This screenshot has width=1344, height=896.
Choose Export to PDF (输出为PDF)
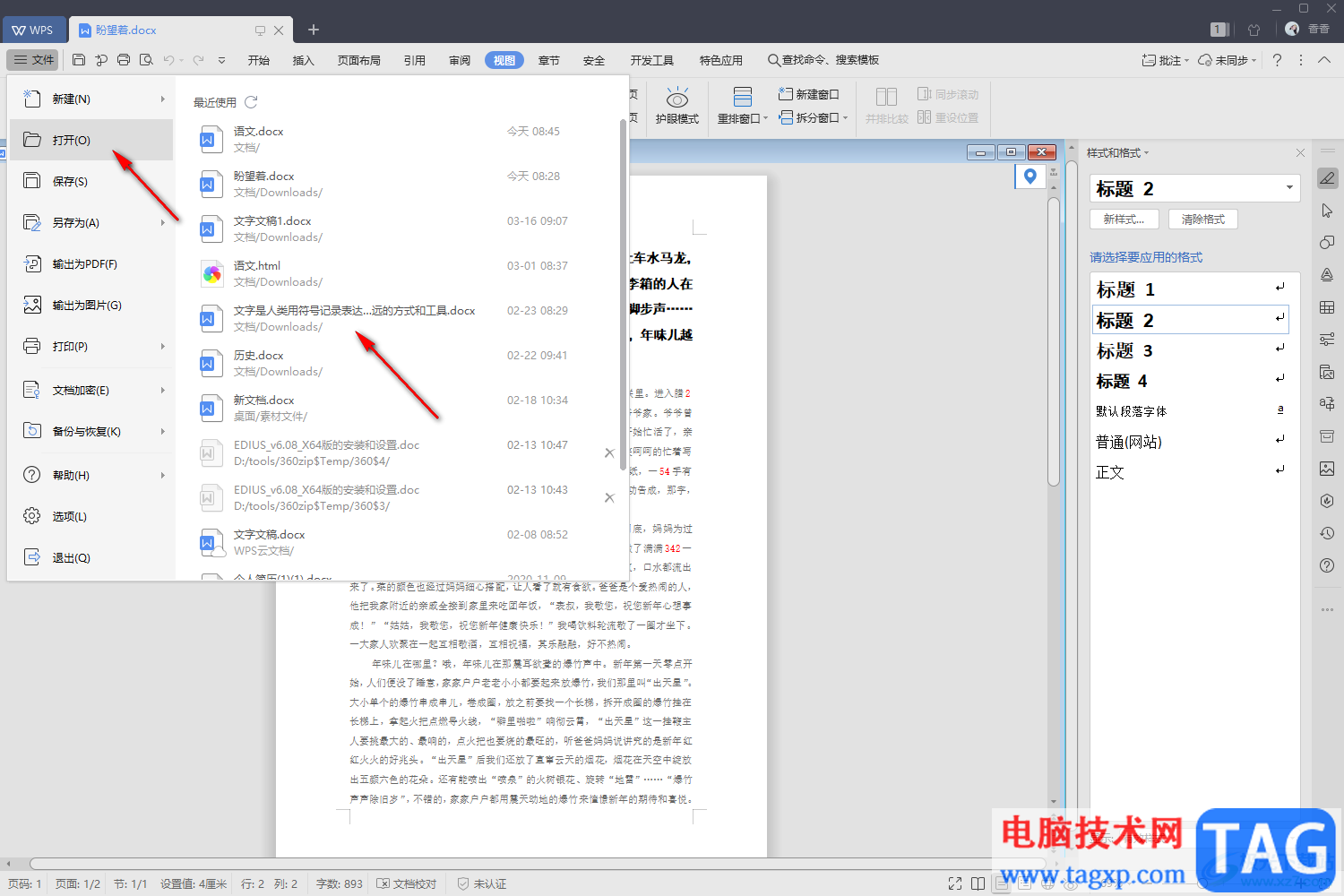90,263
